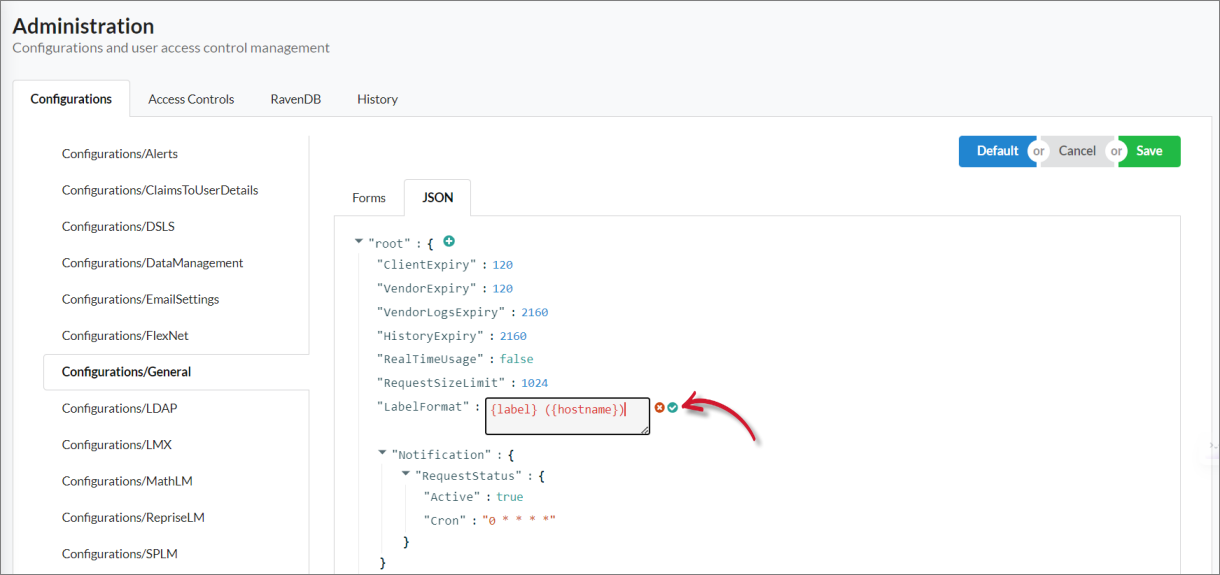Click the ClientExpiry value 120

tap(502, 265)
